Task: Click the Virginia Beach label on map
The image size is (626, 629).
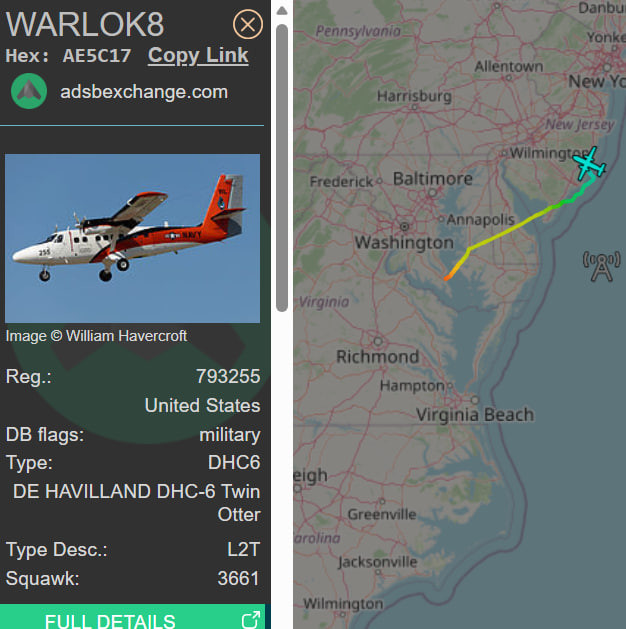Action: (x=475, y=414)
